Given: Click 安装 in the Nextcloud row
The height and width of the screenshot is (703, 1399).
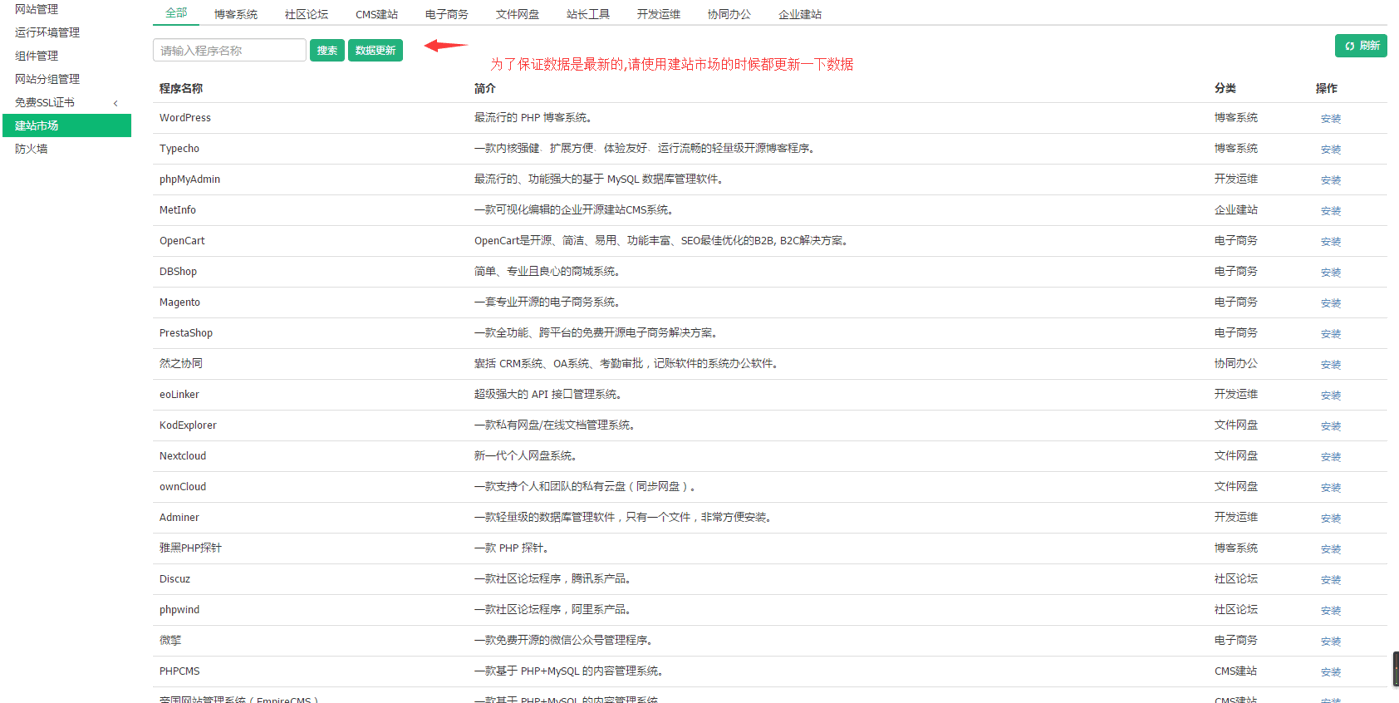Looking at the screenshot, I should point(1330,457).
